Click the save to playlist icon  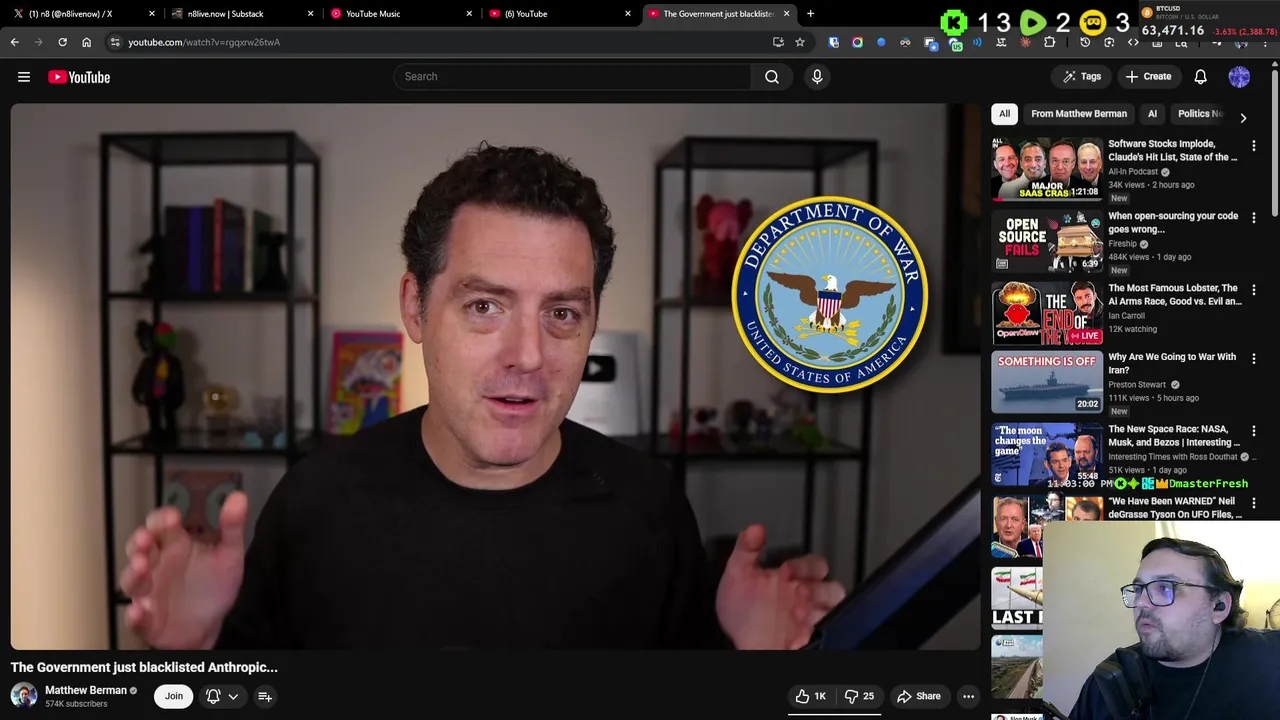[265, 696]
